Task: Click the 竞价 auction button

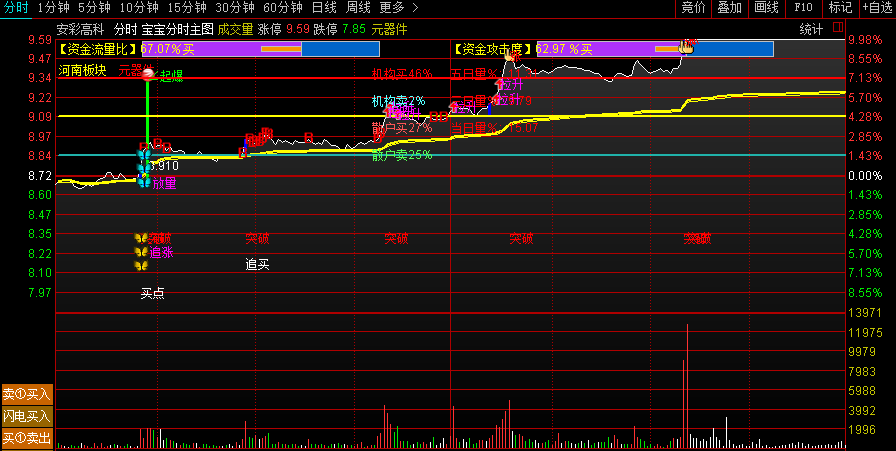Action: pos(694,8)
